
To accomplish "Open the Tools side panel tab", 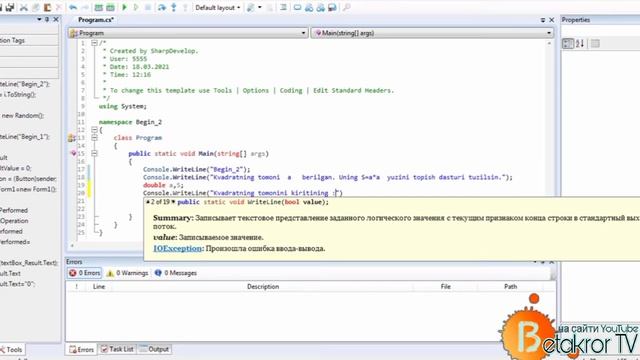I will 11,349.
